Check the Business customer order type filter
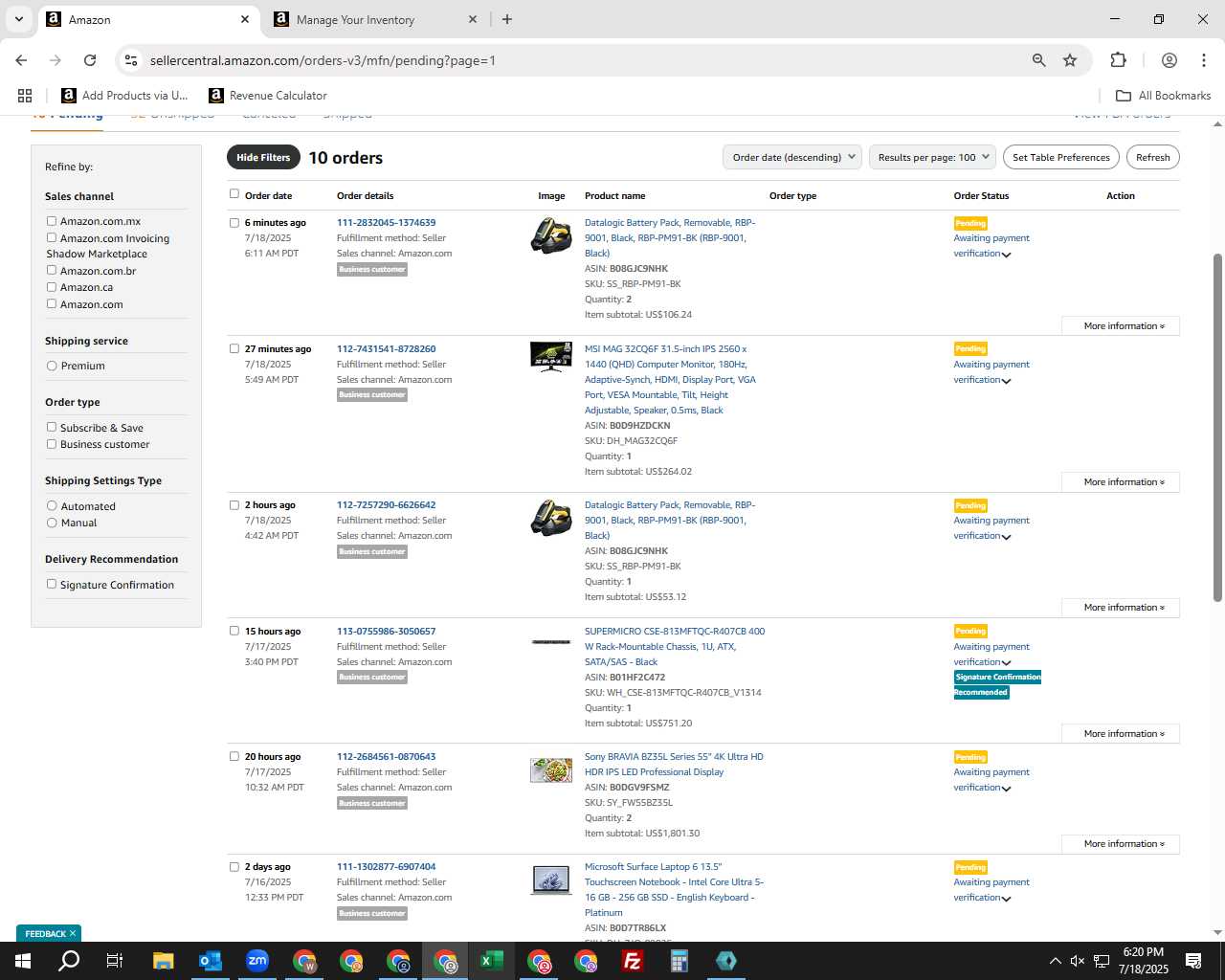This screenshot has width=1225, height=980. (x=52, y=444)
